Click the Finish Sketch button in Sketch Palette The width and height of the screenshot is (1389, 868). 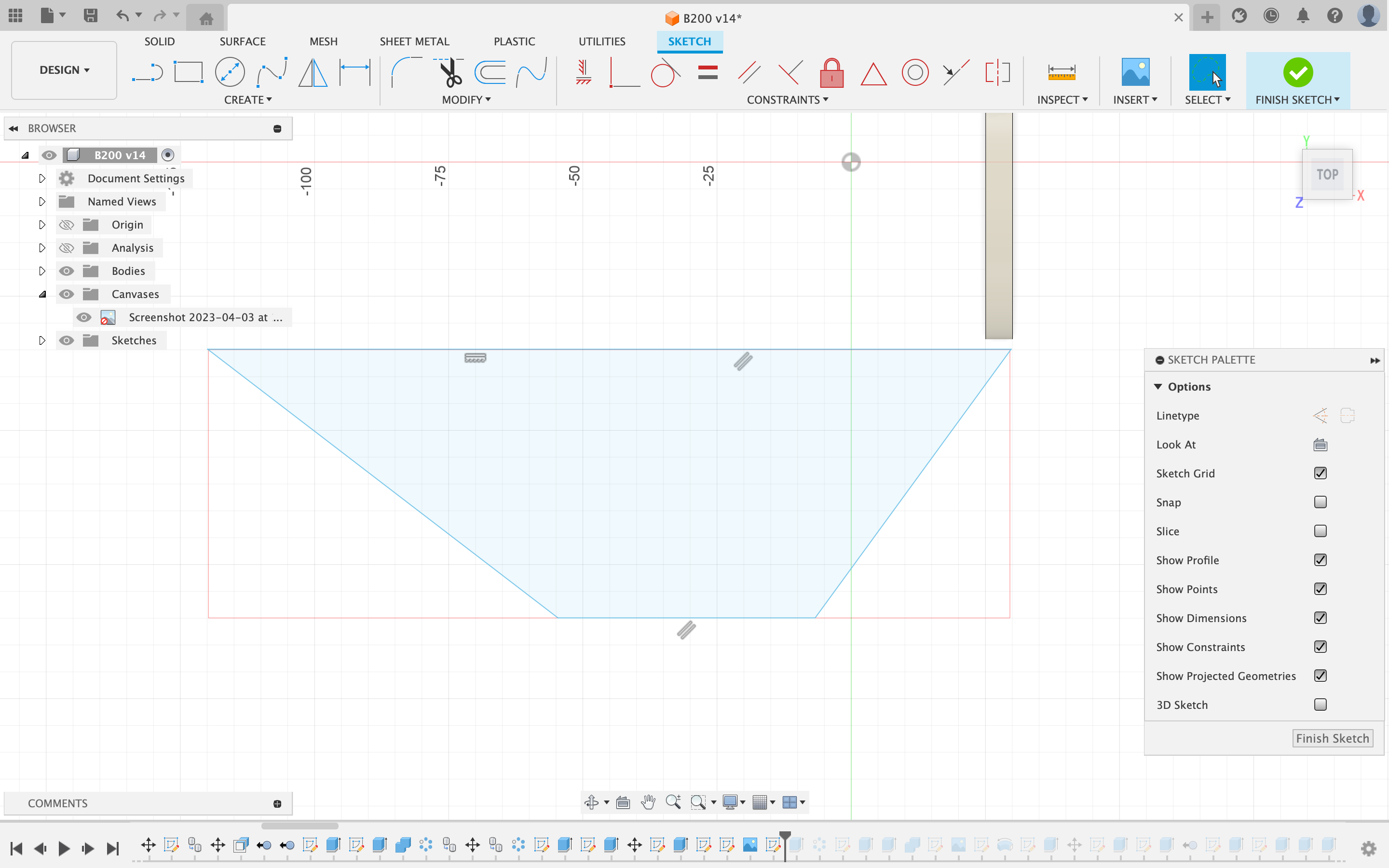tap(1332, 738)
